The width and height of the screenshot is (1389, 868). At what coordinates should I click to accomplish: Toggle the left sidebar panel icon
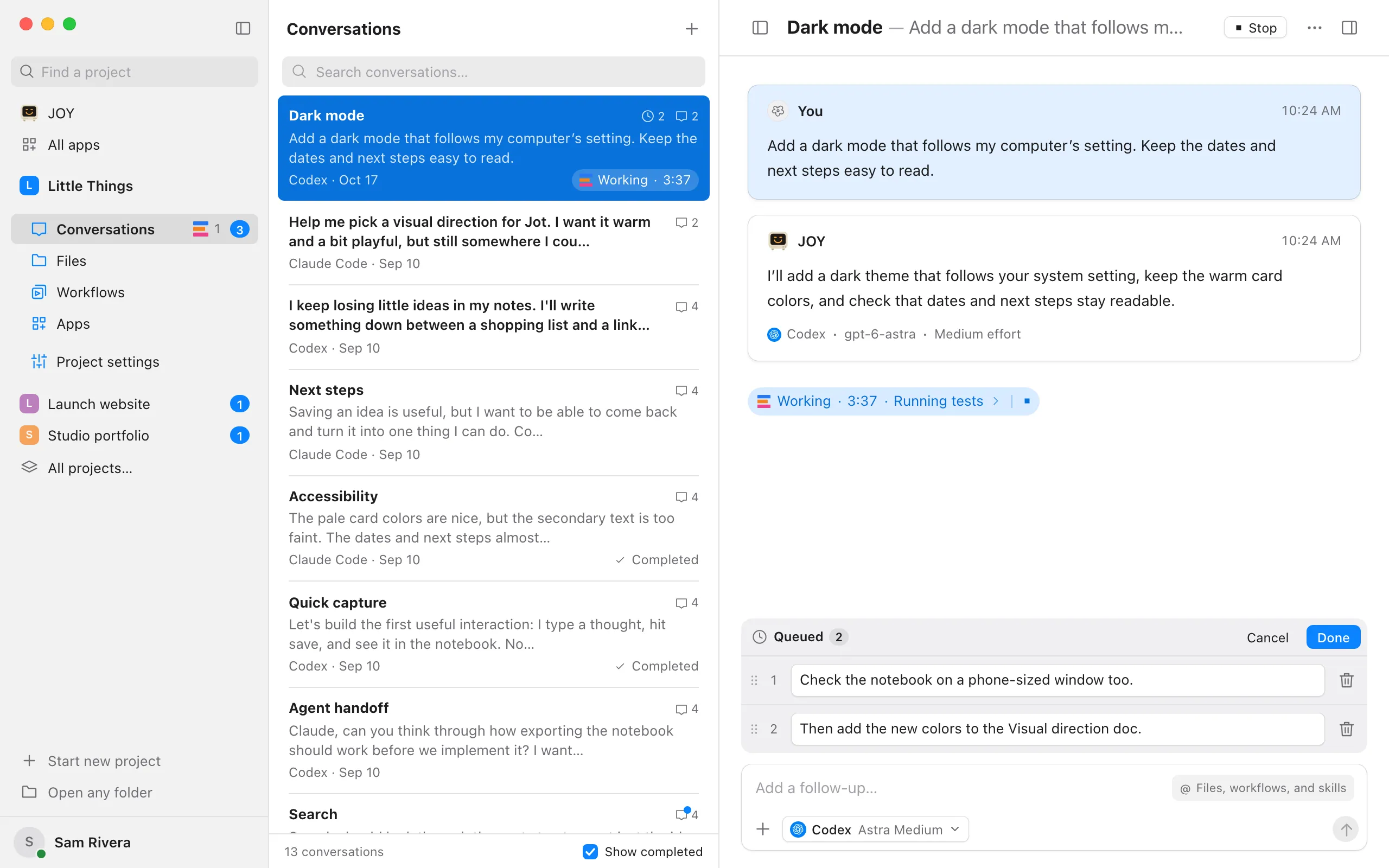(243, 28)
